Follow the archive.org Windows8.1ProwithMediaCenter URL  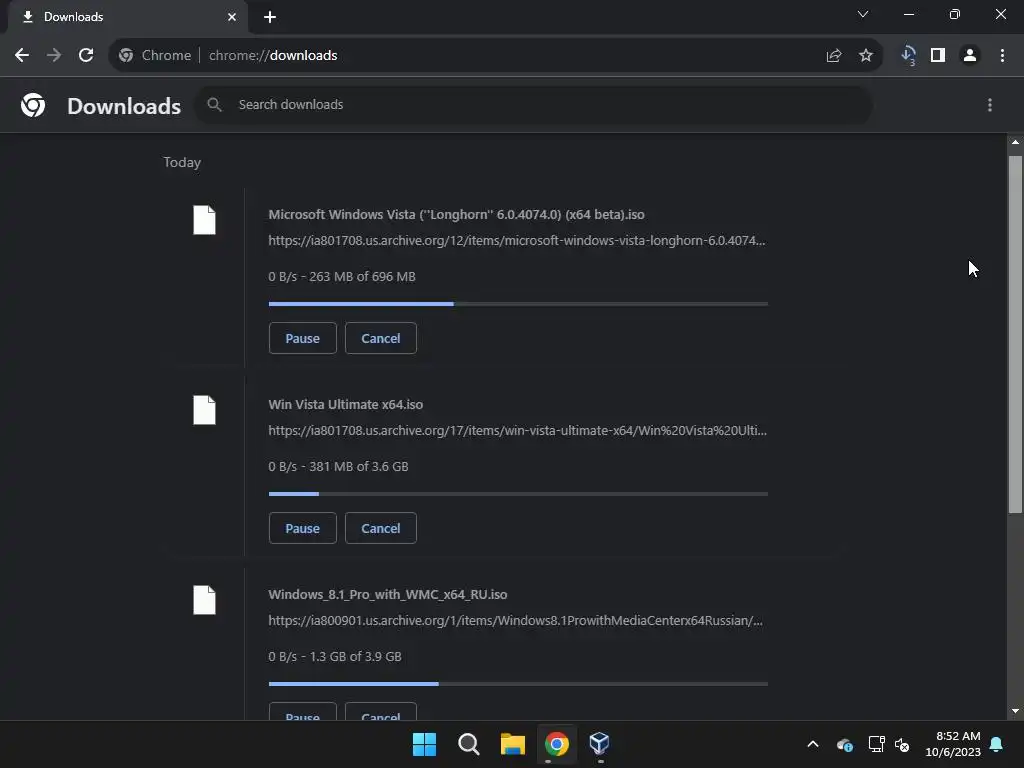pyautogui.click(x=515, y=620)
